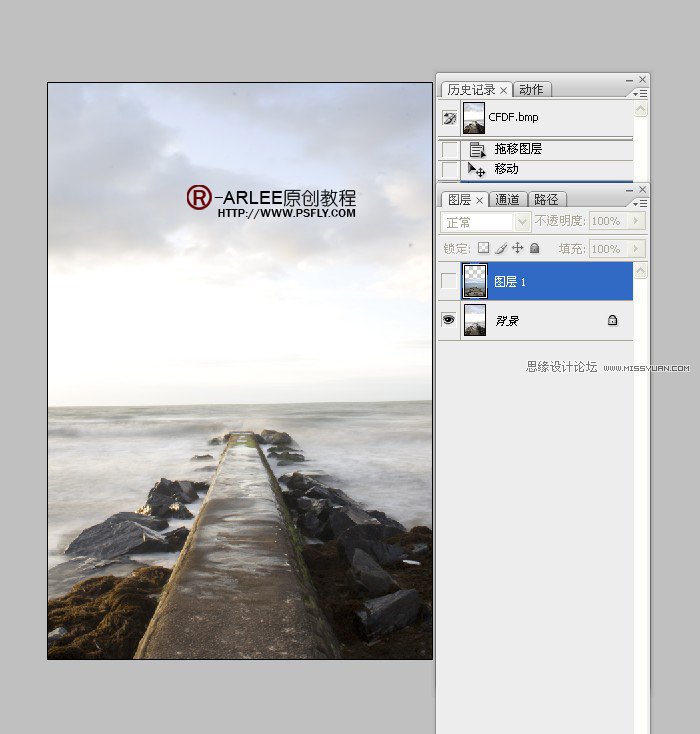Switch to the 通道 tab
Screen dimensions: 700x734
[508, 200]
